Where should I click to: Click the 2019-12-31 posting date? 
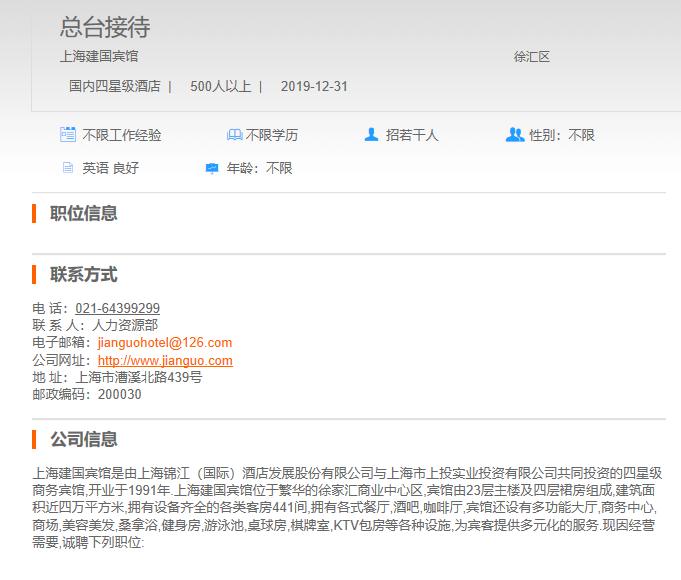314,86
